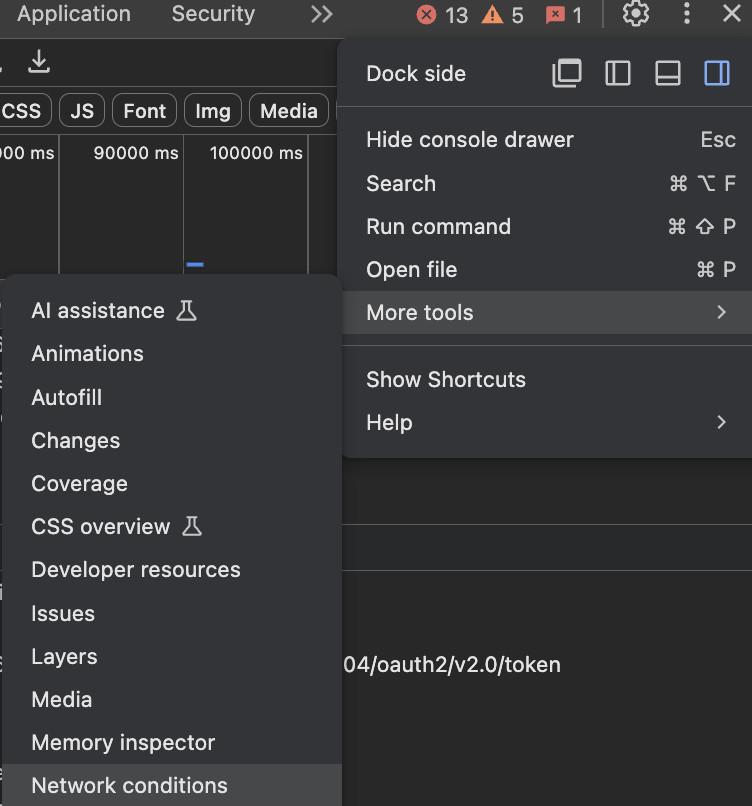Dock DevTools to the right icon
752x806 pixels.
pos(717,73)
